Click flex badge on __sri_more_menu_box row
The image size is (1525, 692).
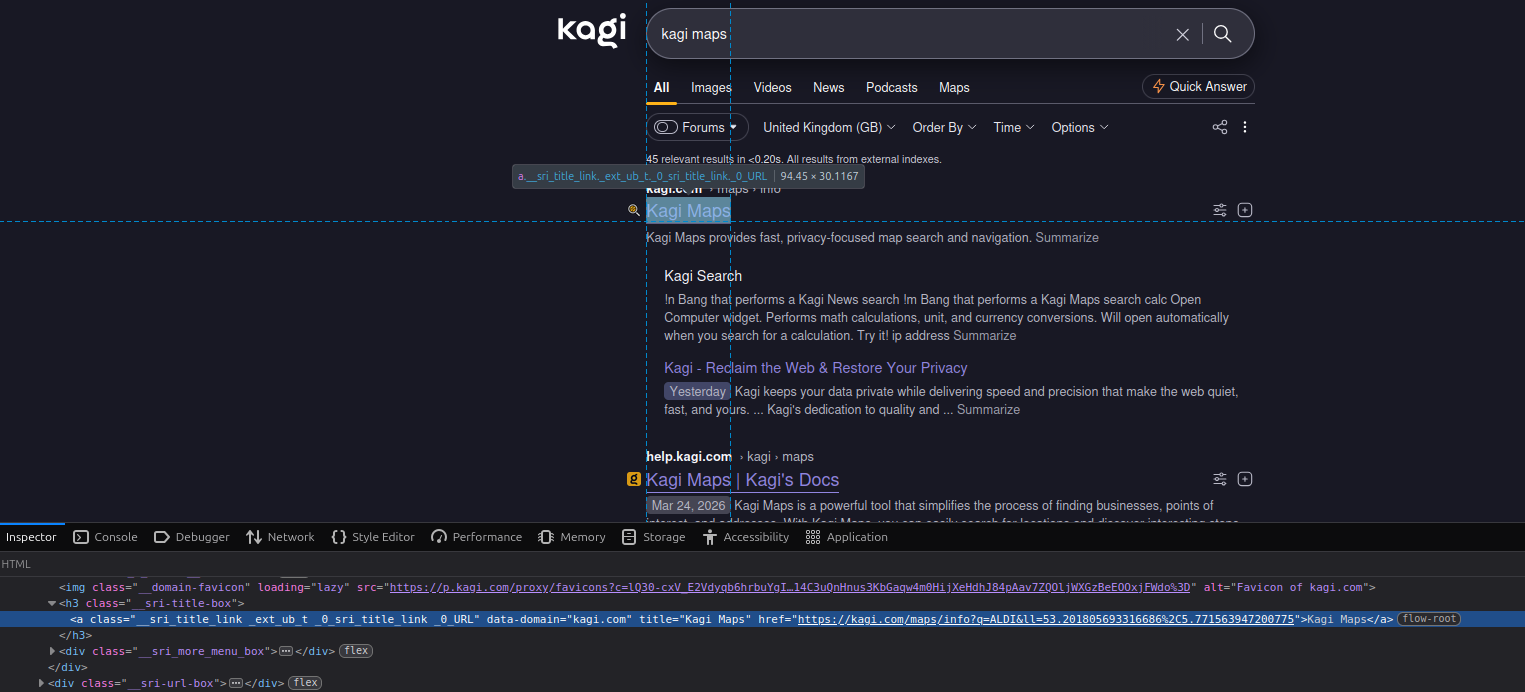tap(355, 651)
